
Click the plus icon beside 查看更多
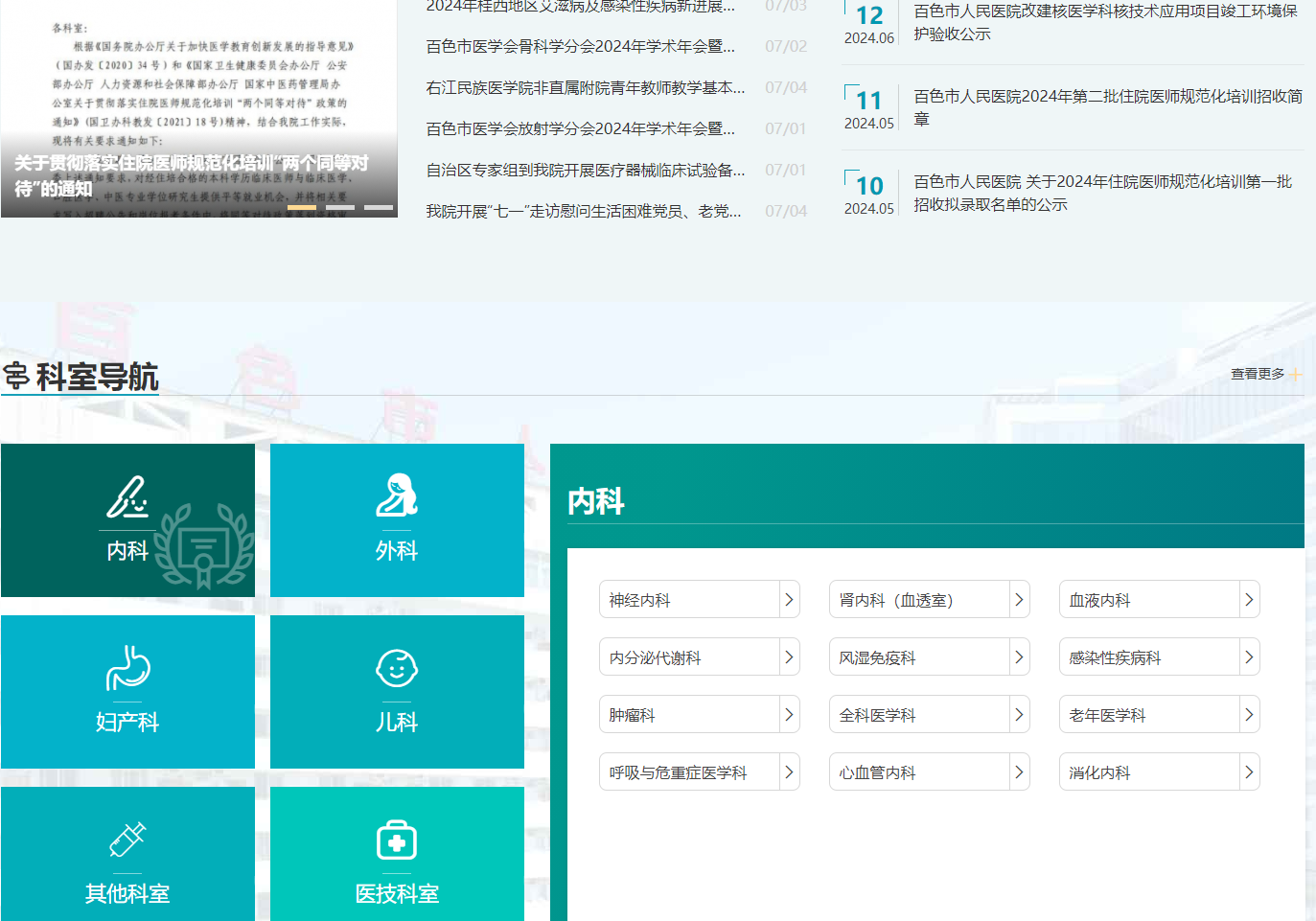pos(1296,375)
